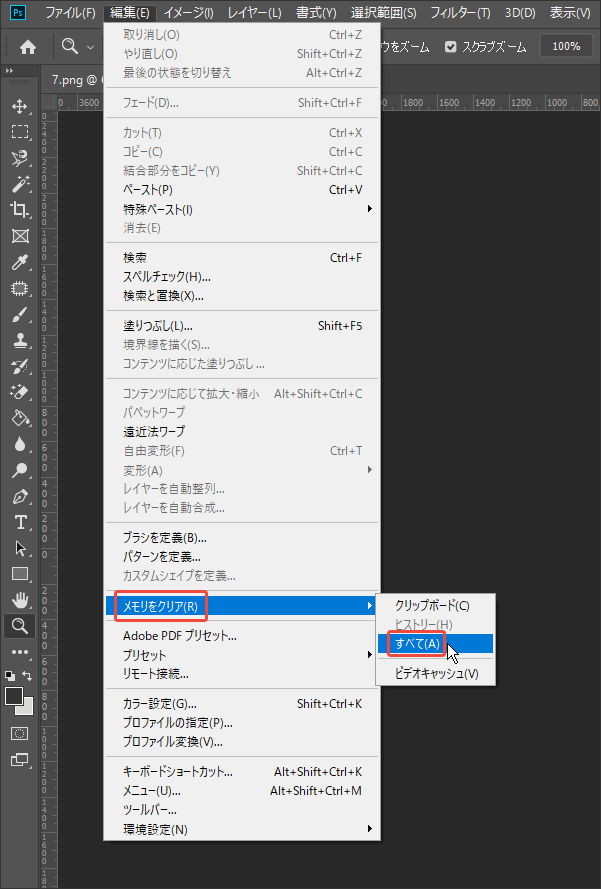Select the History Brush tool
This screenshot has height=889, width=601.
pos(20,367)
